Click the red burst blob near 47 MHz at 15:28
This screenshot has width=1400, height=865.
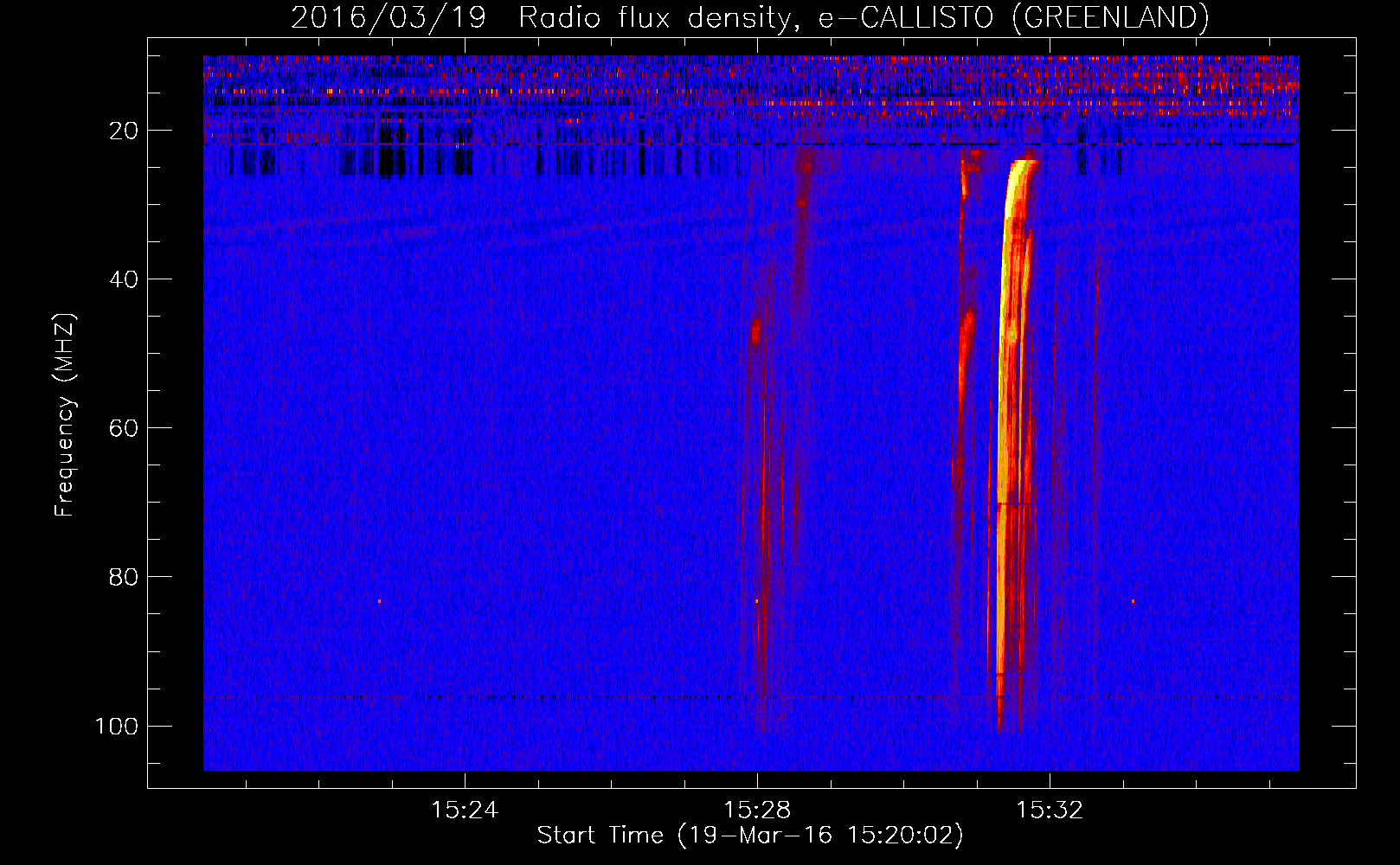pos(755,331)
